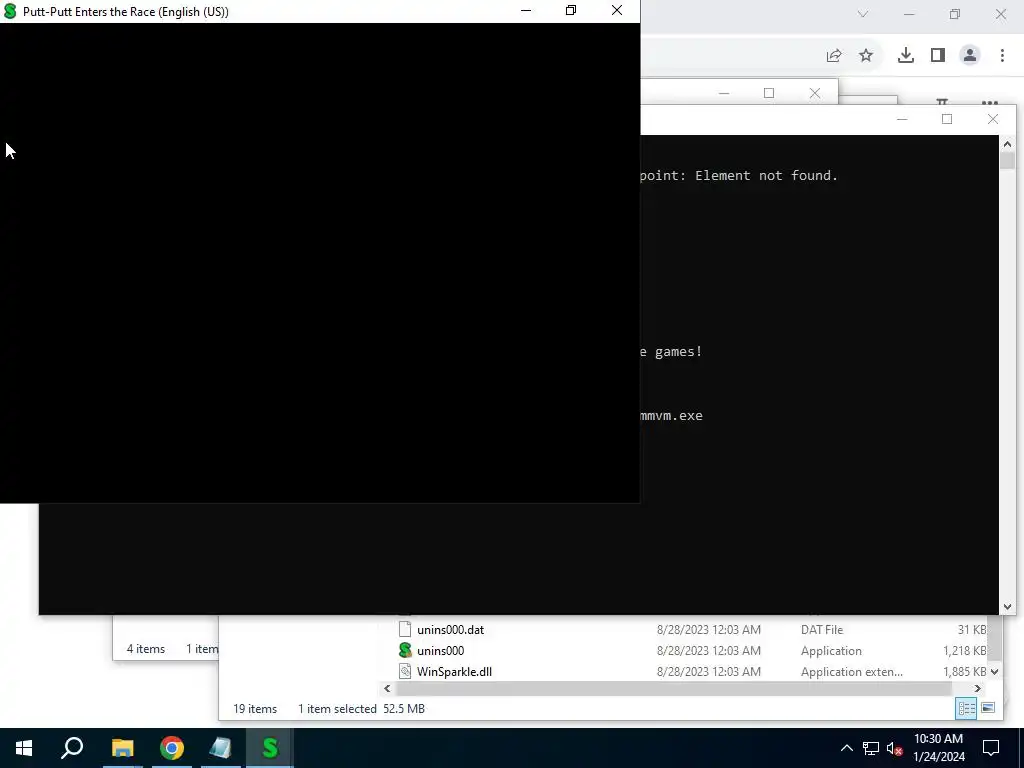Open notification center icon
Screen dimensions: 1024x768
991,748
